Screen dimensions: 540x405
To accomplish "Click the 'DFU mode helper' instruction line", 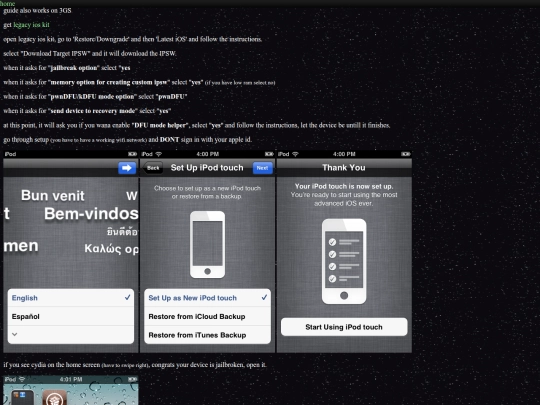I will [x=197, y=125].
